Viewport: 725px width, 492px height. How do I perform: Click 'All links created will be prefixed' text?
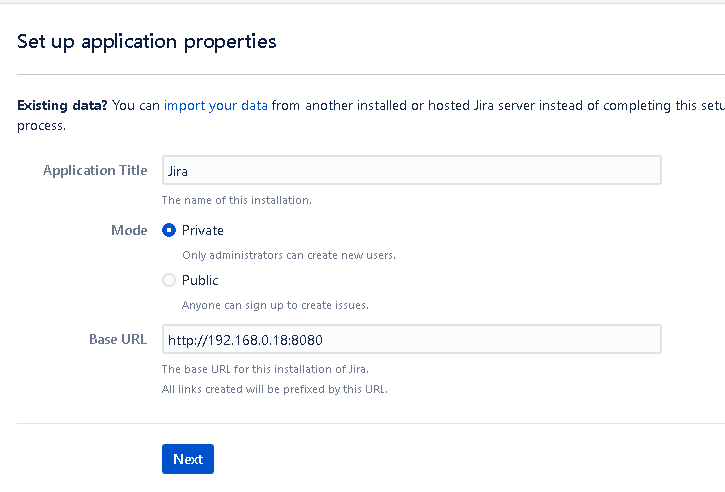[244, 389]
